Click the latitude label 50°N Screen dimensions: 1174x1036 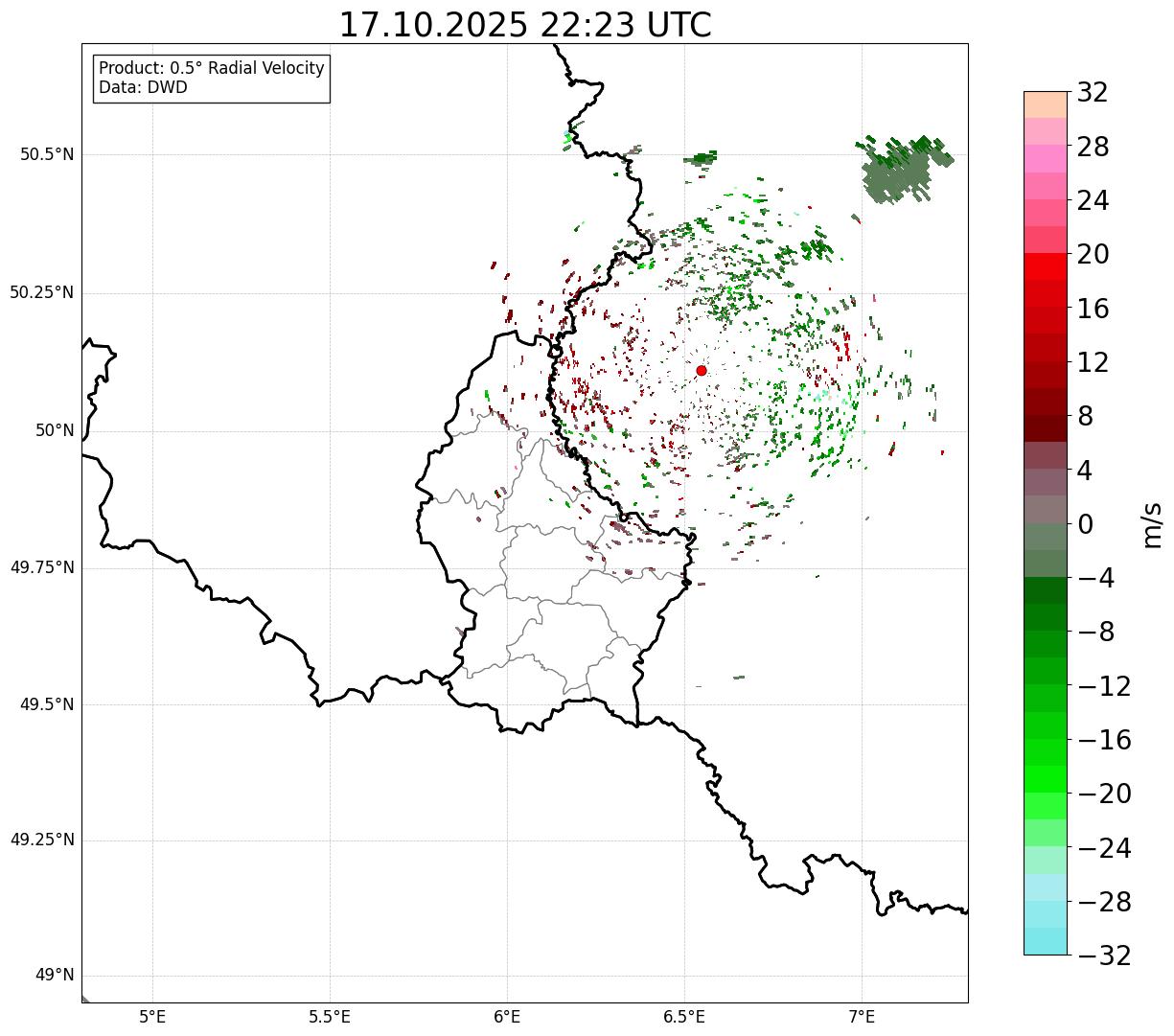click(56, 430)
